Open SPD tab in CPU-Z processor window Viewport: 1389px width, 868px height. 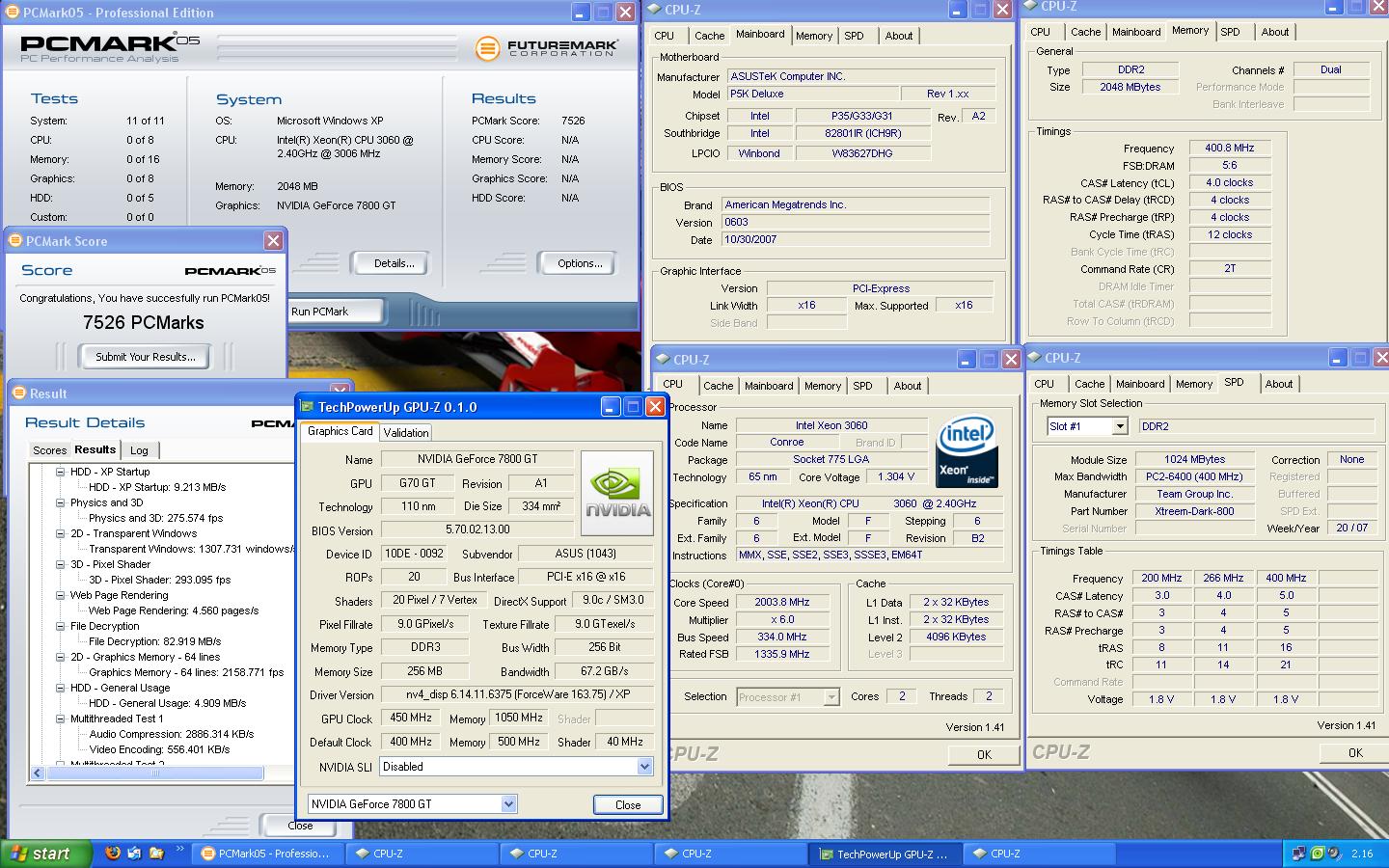click(x=862, y=386)
